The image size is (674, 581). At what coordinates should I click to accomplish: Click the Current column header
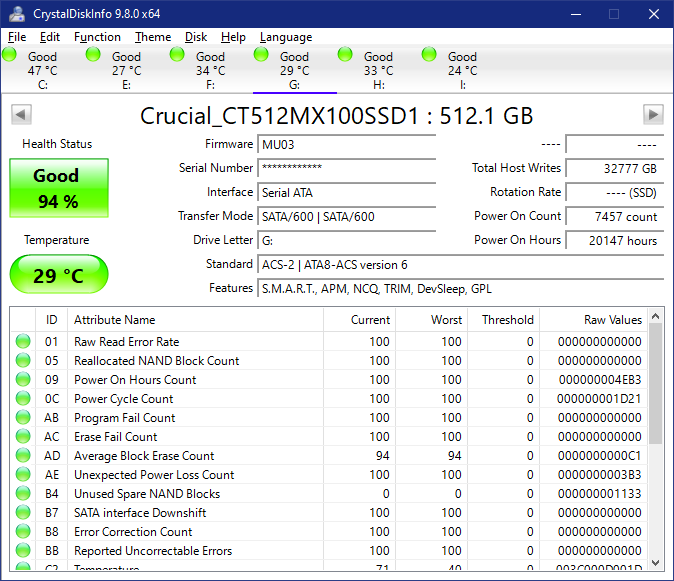click(x=359, y=320)
